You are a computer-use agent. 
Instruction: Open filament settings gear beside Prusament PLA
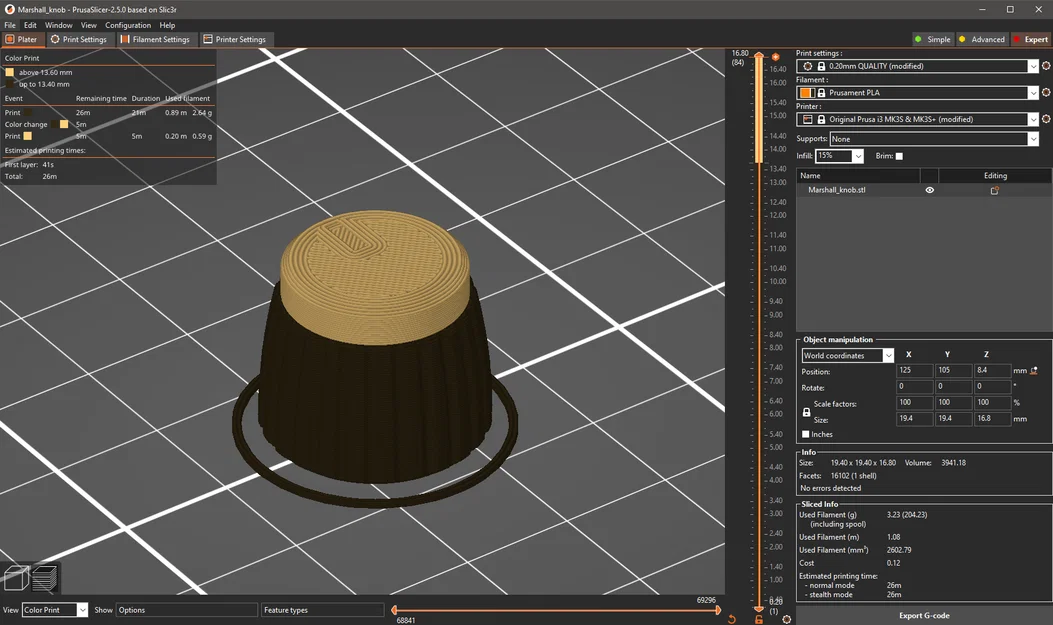(x=1046, y=93)
